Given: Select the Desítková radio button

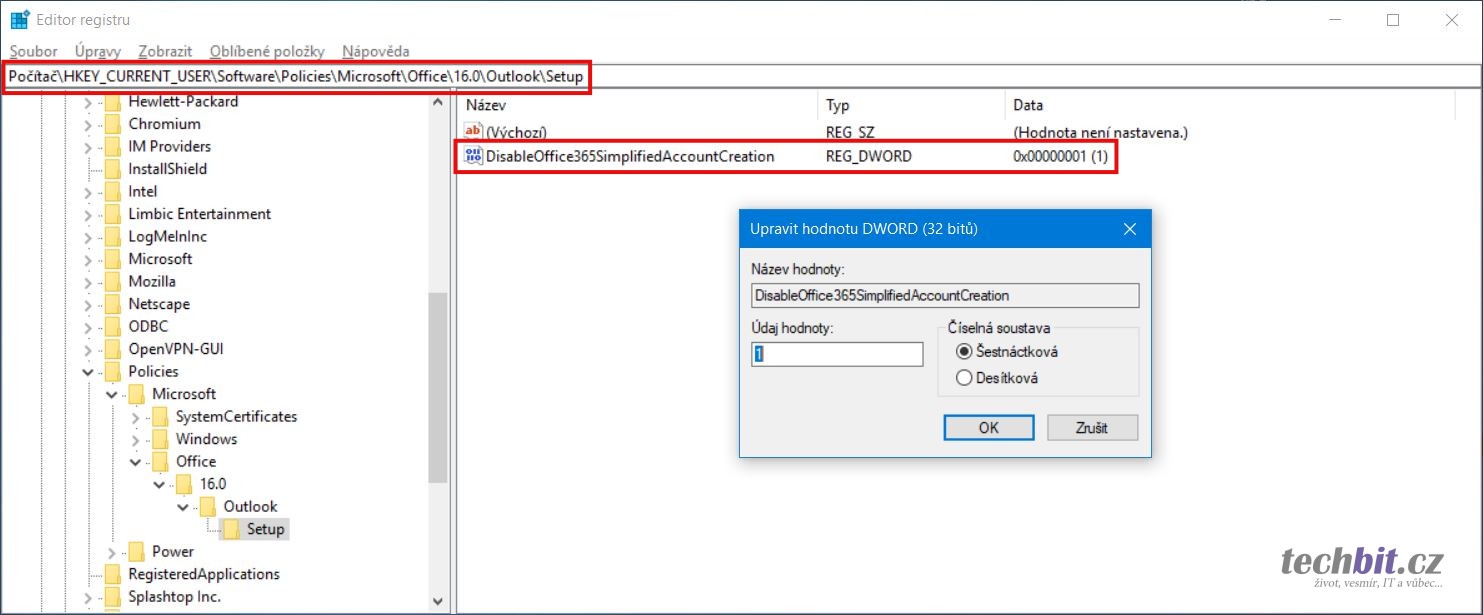Looking at the screenshot, I should (x=964, y=378).
